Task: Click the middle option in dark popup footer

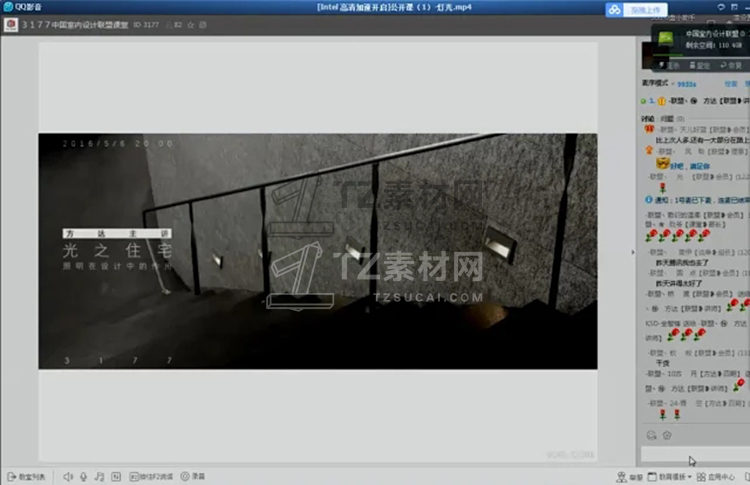Action: tap(700, 66)
